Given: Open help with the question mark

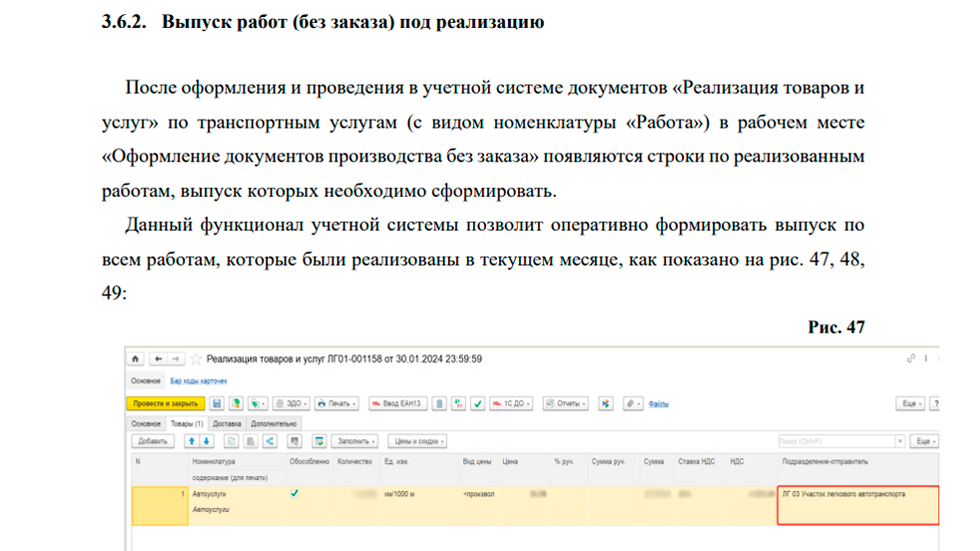Looking at the screenshot, I should (935, 404).
